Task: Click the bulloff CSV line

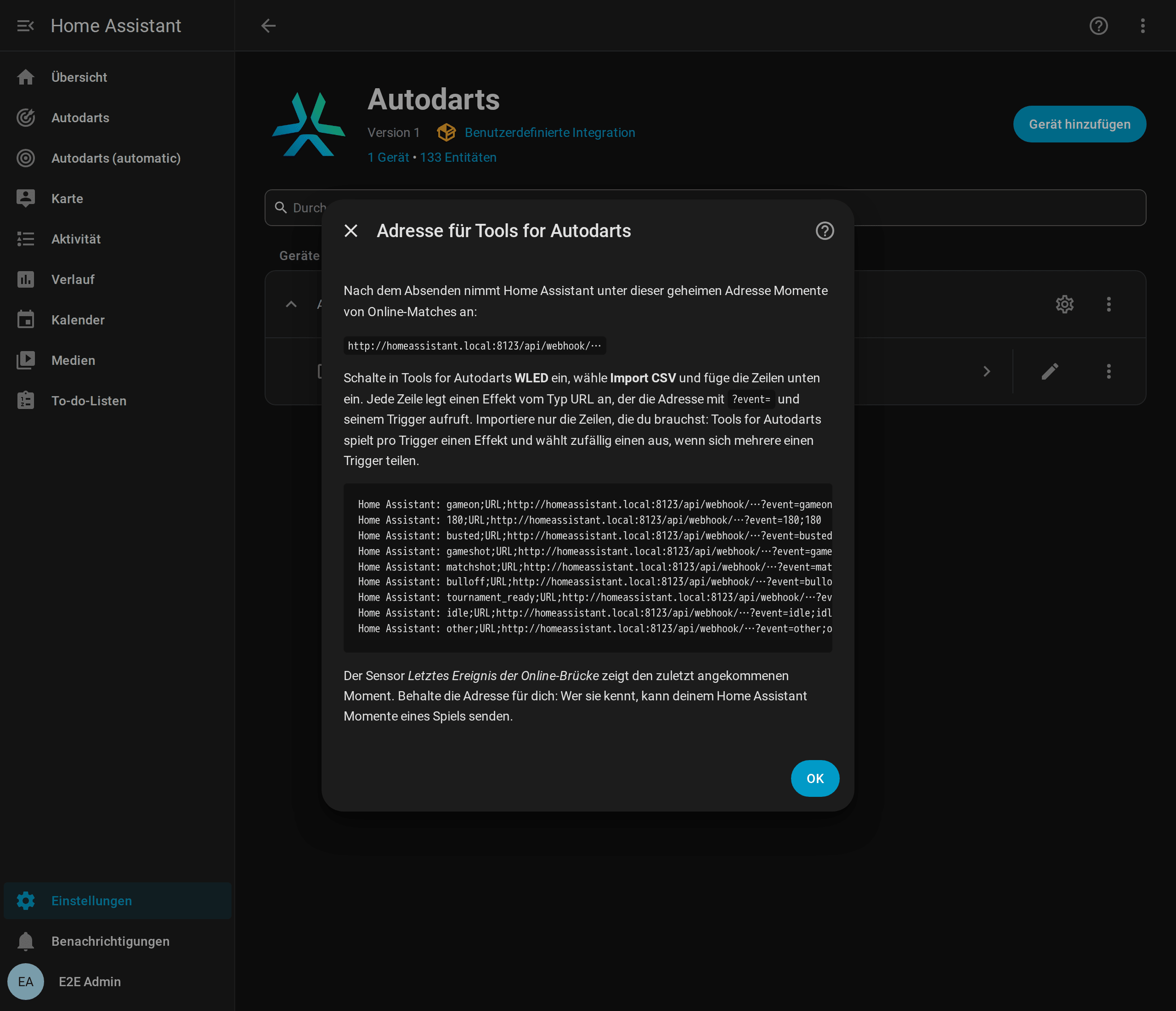Action: pos(595,582)
